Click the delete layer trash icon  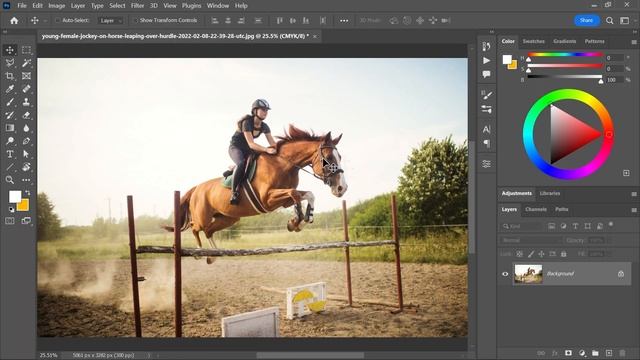[622, 353]
